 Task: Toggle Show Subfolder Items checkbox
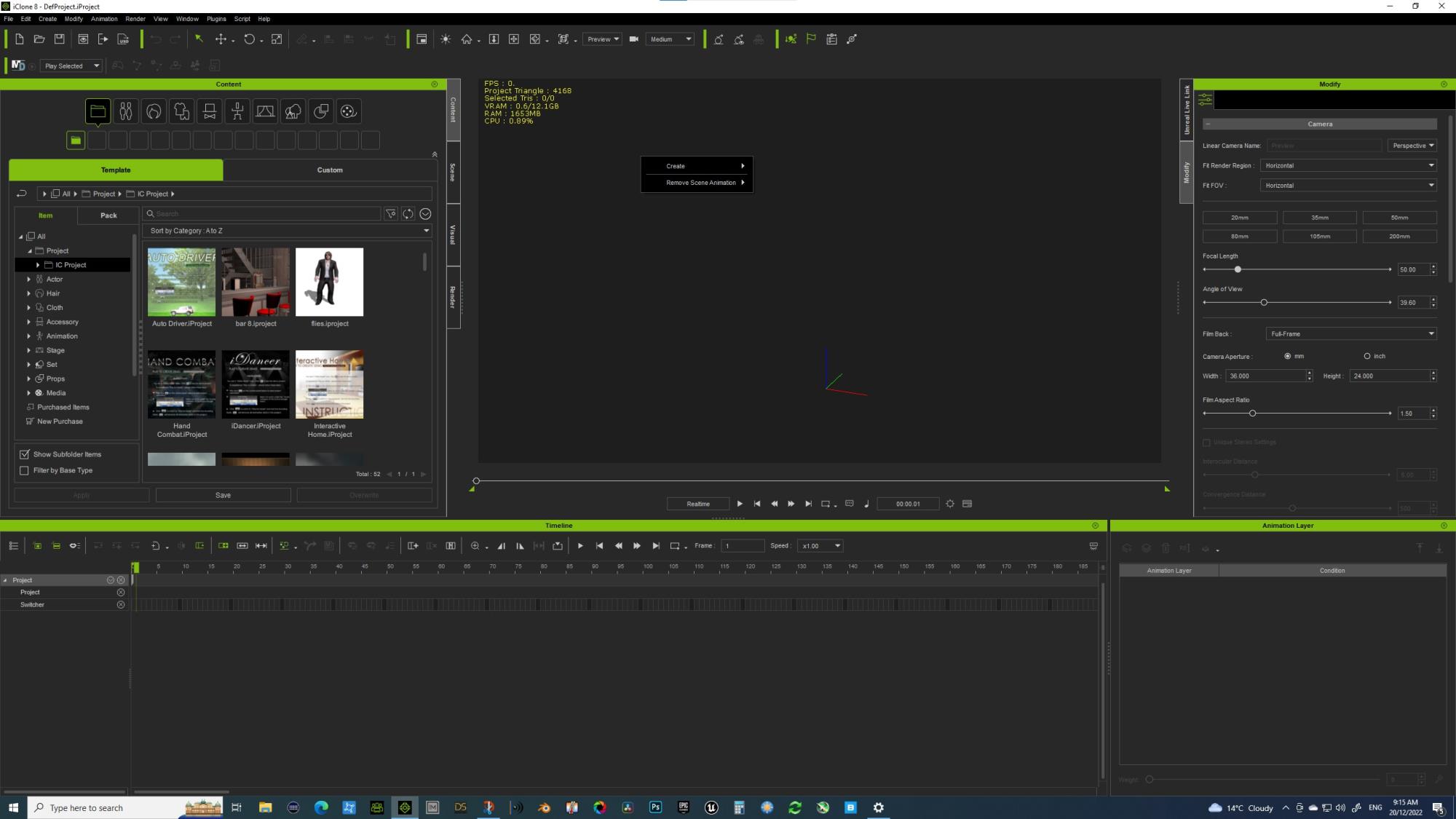pyautogui.click(x=25, y=454)
